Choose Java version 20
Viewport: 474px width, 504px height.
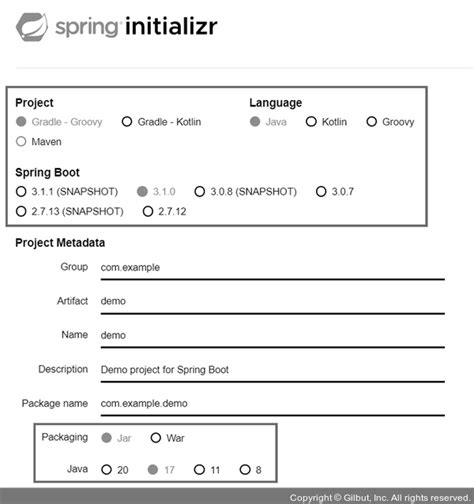(106, 470)
